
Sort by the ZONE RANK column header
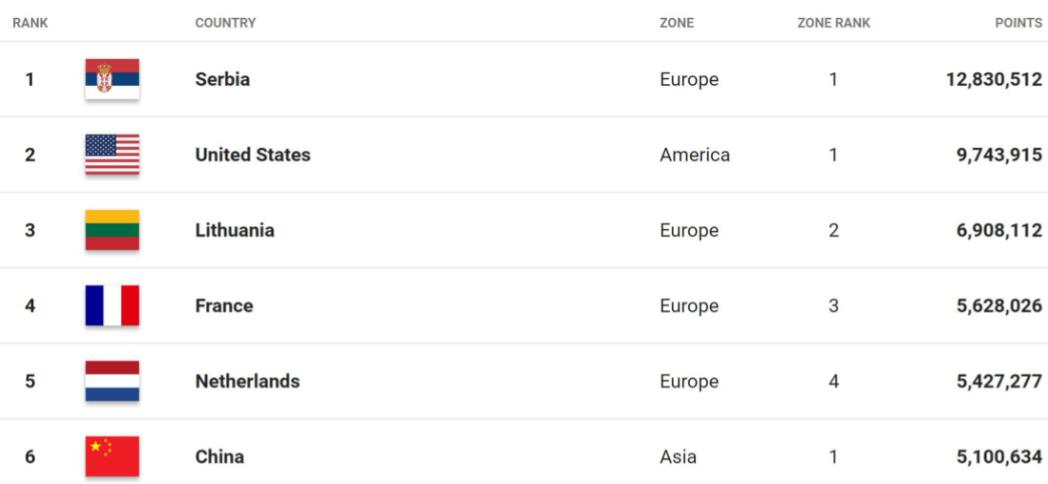click(833, 23)
